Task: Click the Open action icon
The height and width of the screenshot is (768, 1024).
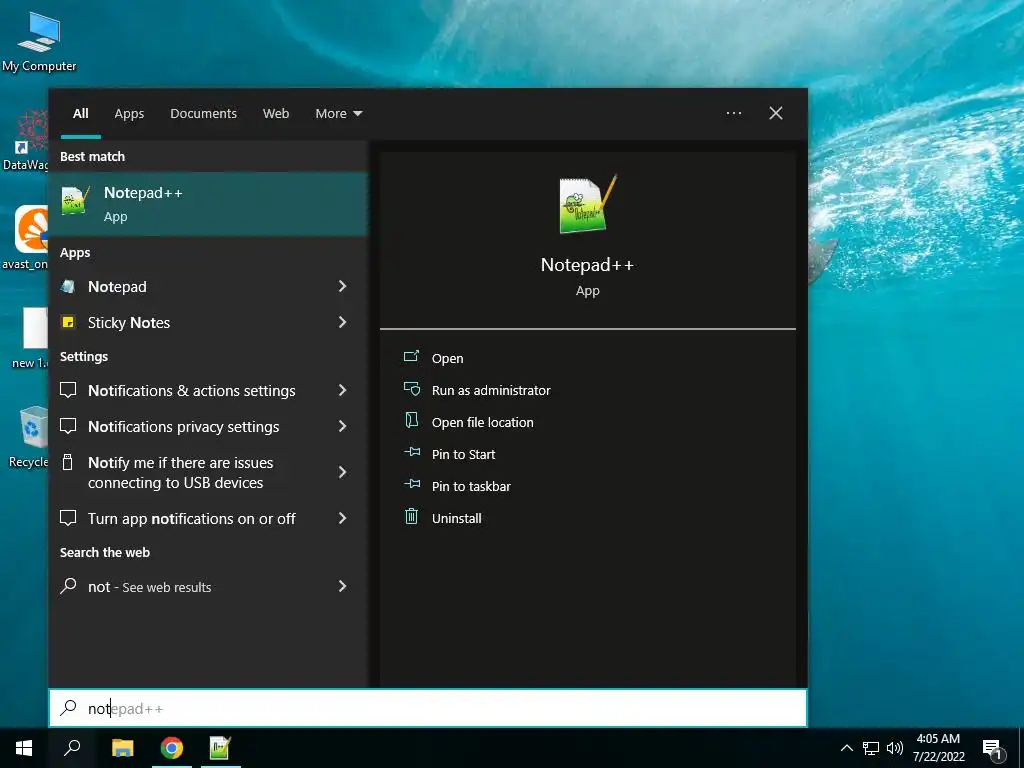Action: (x=411, y=357)
